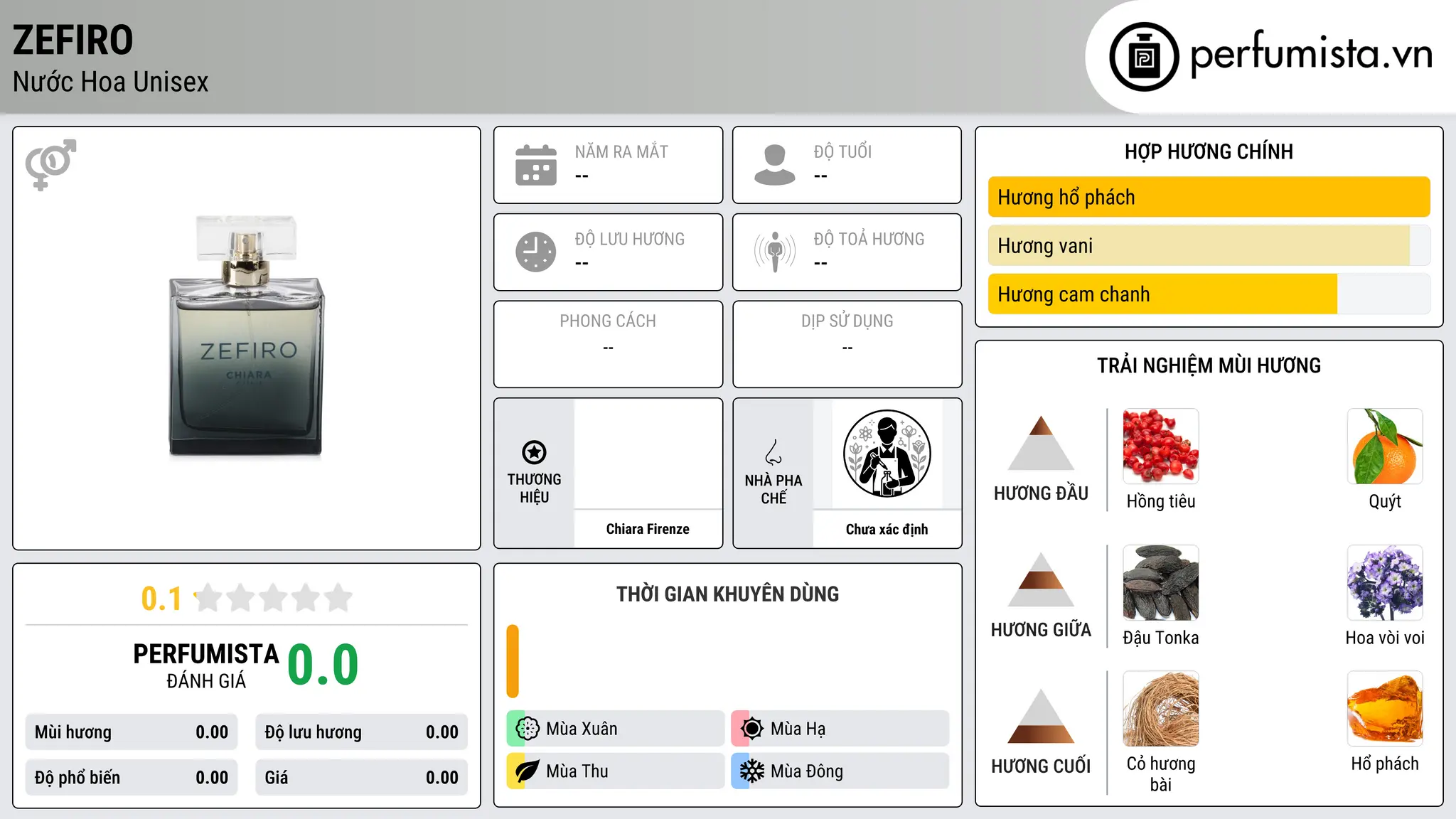Open the Đậu Tonka note image

click(1161, 583)
